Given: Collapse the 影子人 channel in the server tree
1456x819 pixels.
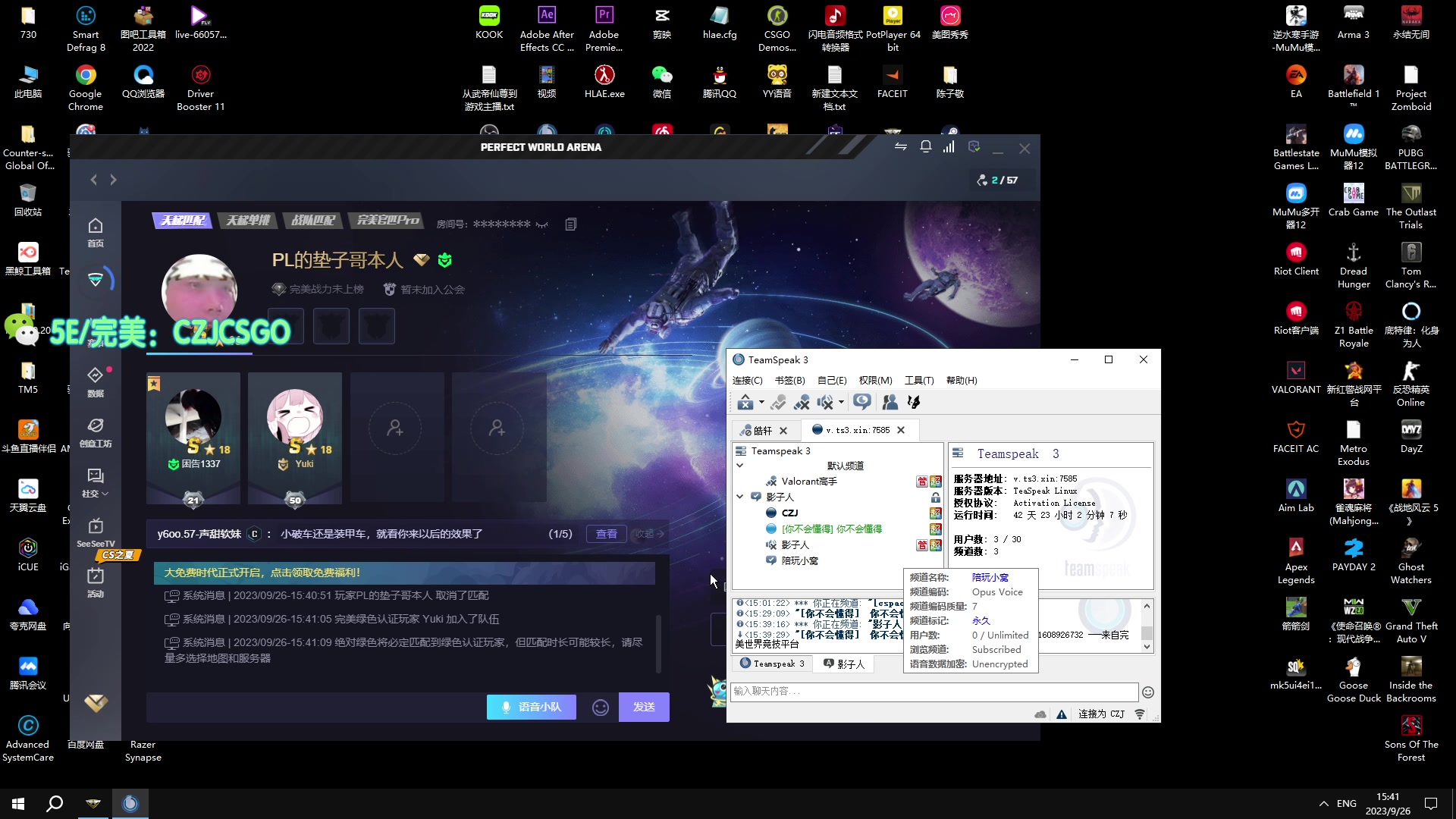Looking at the screenshot, I should pyautogui.click(x=741, y=497).
